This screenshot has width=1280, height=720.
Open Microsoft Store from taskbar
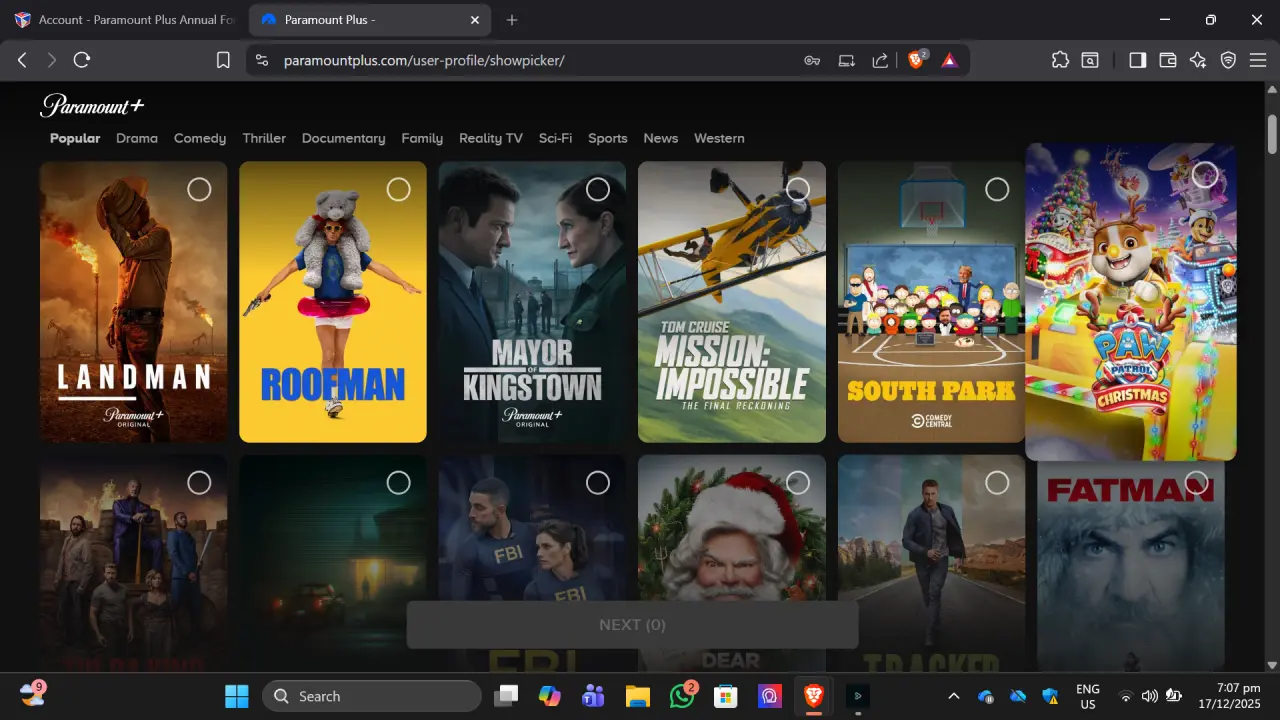726,696
